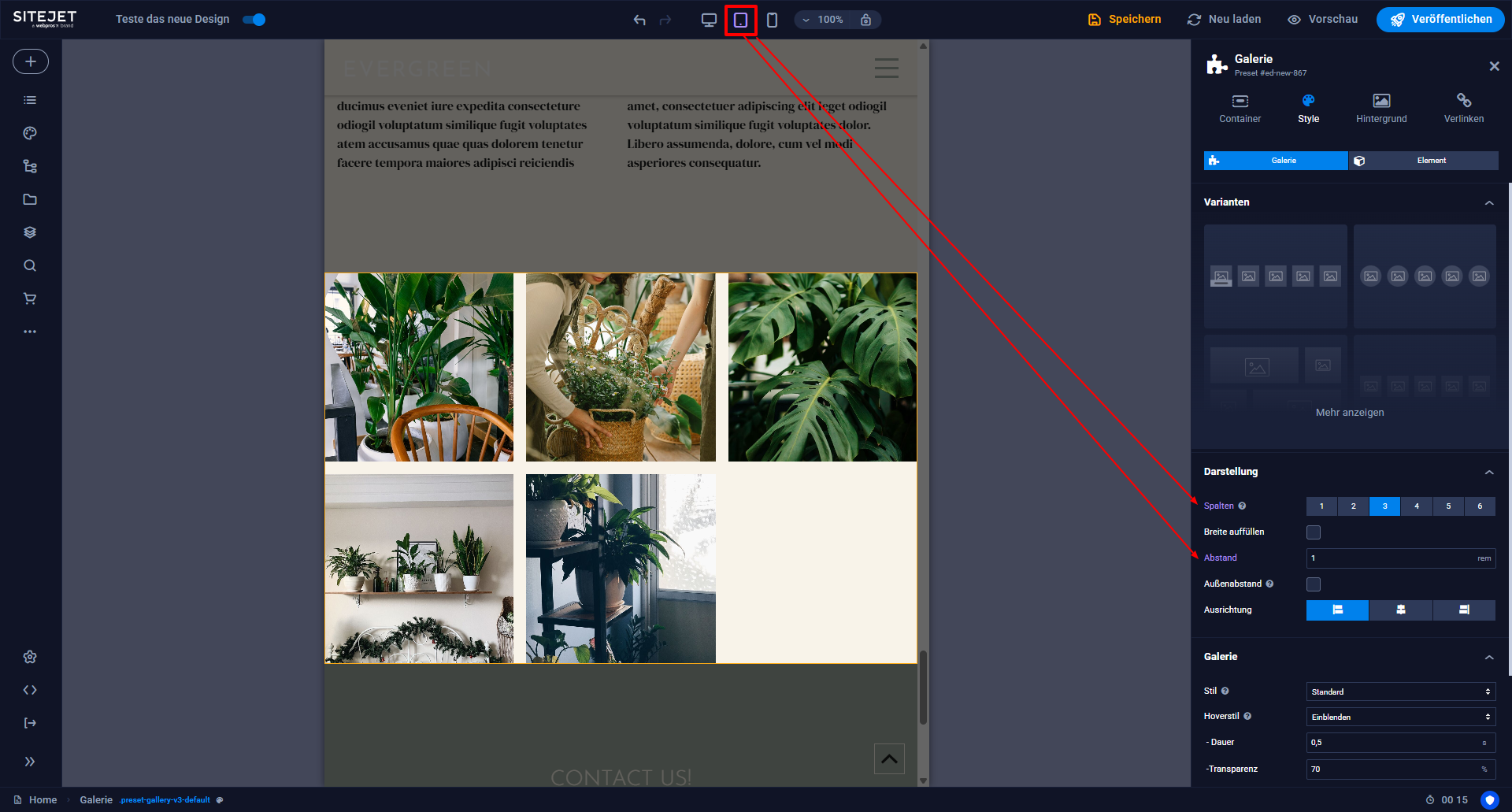This screenshot has height=812, width=1512.
Task: Select the center alignment option for Ausrichtung
Action: (1401, 610)
